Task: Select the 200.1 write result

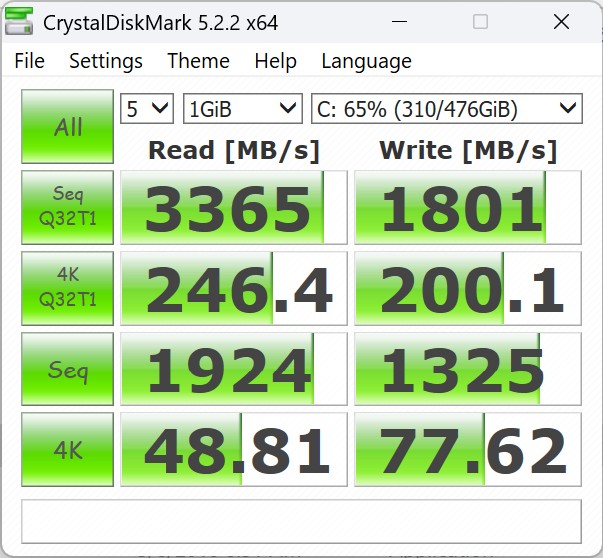Action: click(468, 288)
